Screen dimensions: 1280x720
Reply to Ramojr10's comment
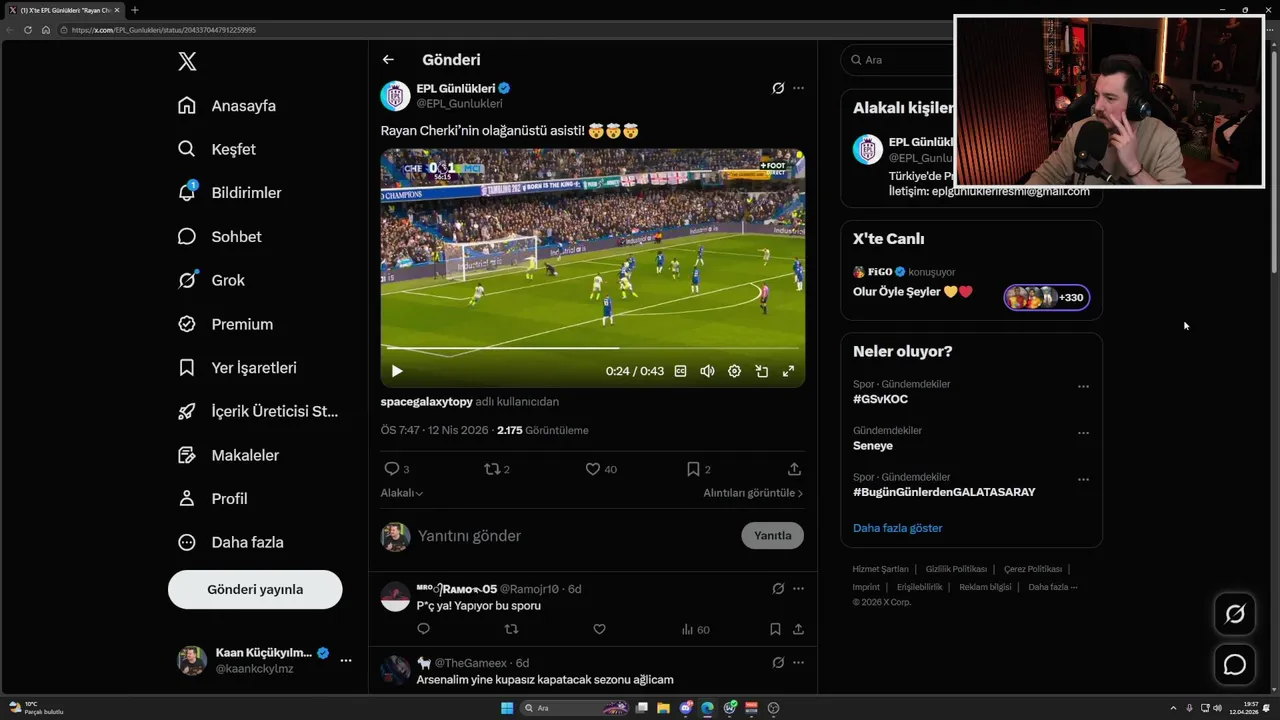coord(423,629)
